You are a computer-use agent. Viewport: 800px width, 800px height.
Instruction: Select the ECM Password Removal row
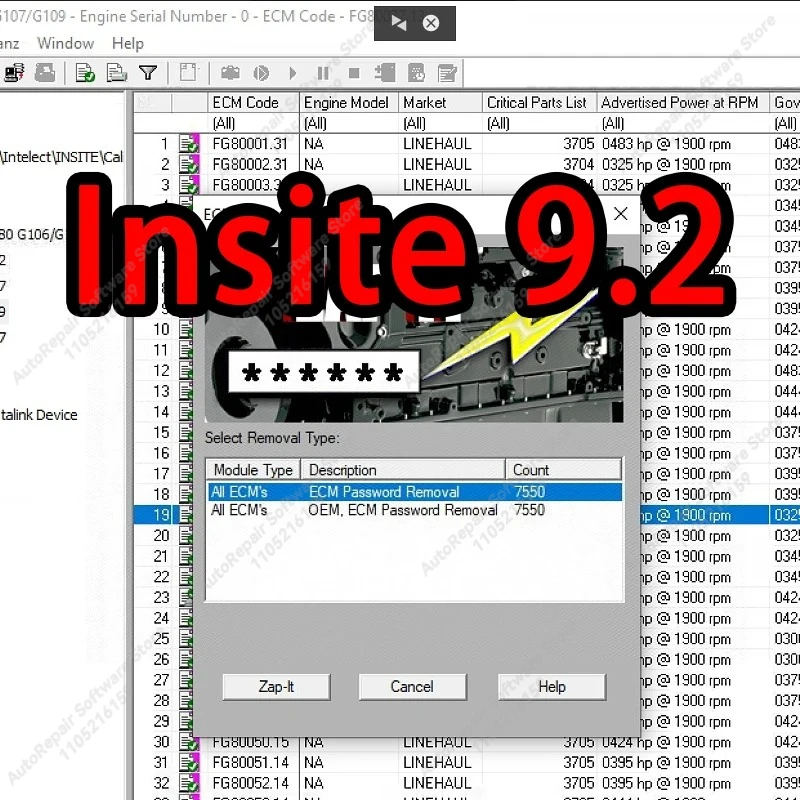(x=414, y=492)
